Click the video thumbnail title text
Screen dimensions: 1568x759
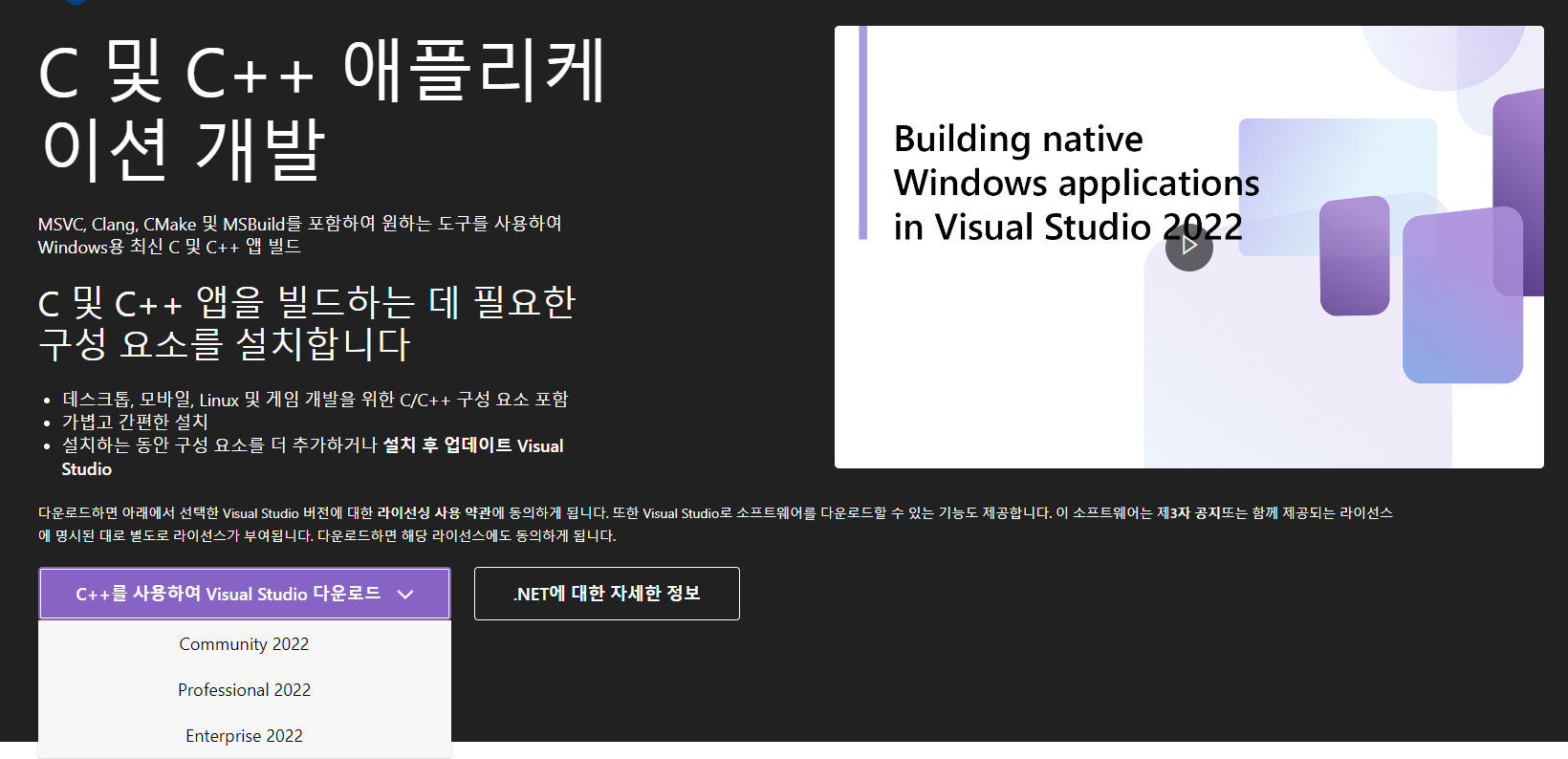coord(1077,183)
